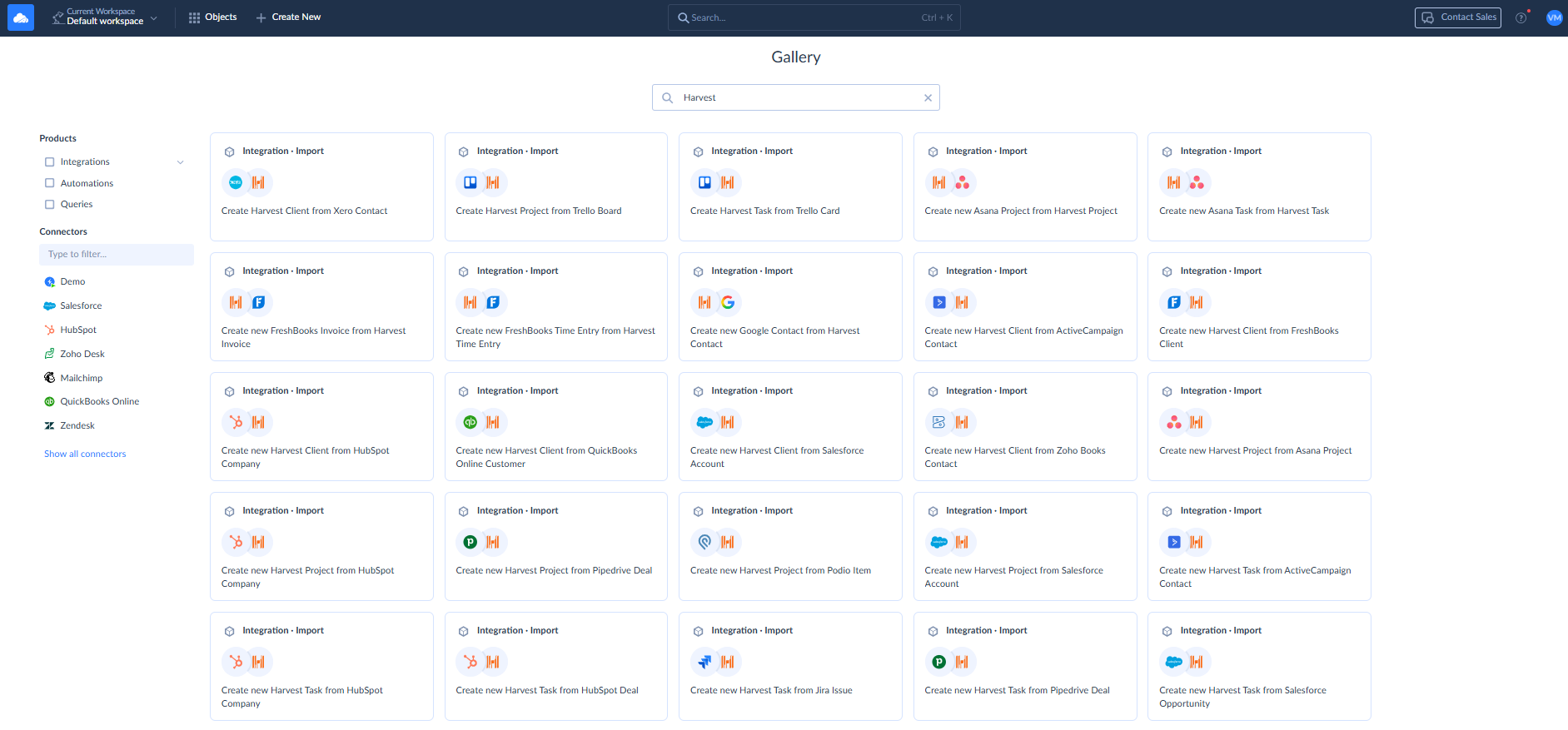Click ActiveCampaign icon on Harvest Client from ActiveCampaign card
Image resolution: width=1568 pixels, height=730 pixels.
tap(939, 302)
